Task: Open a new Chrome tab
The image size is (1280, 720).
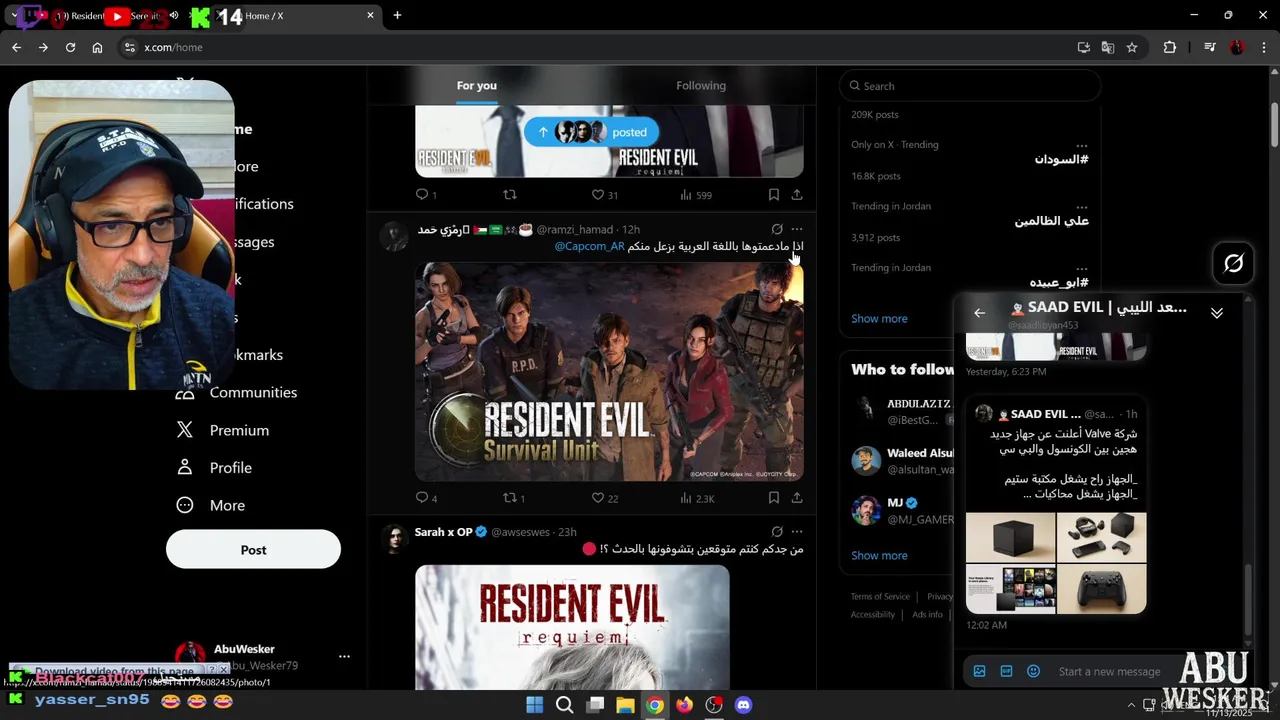Action: pos(397,15)
